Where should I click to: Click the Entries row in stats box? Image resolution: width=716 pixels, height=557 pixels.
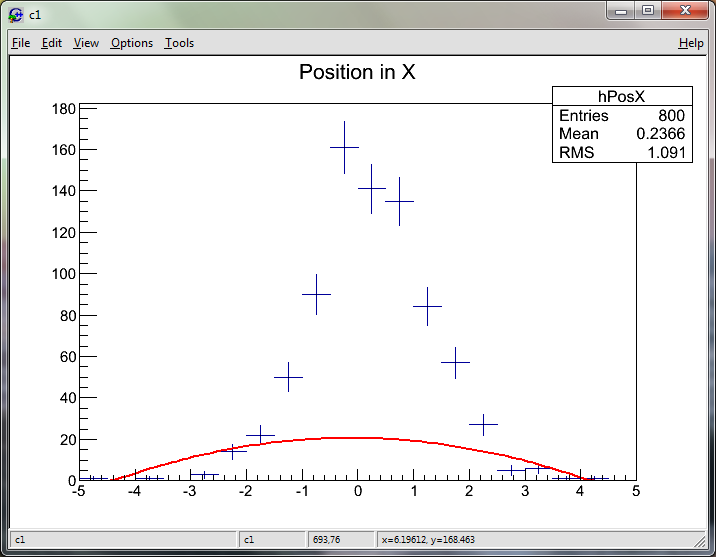(x=622, y=116)
